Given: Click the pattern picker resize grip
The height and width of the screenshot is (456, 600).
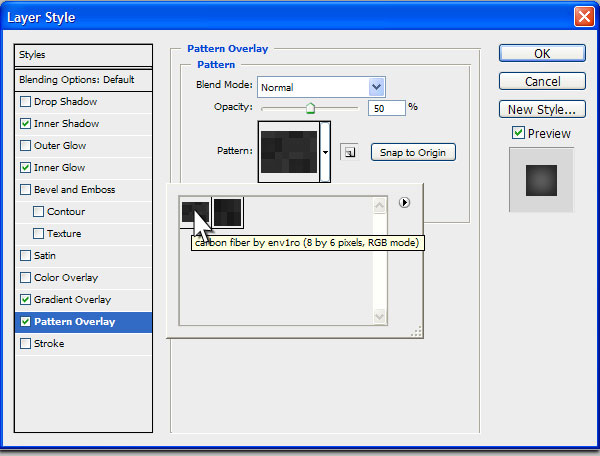Looking at the screenshot, I should [416, 331].
